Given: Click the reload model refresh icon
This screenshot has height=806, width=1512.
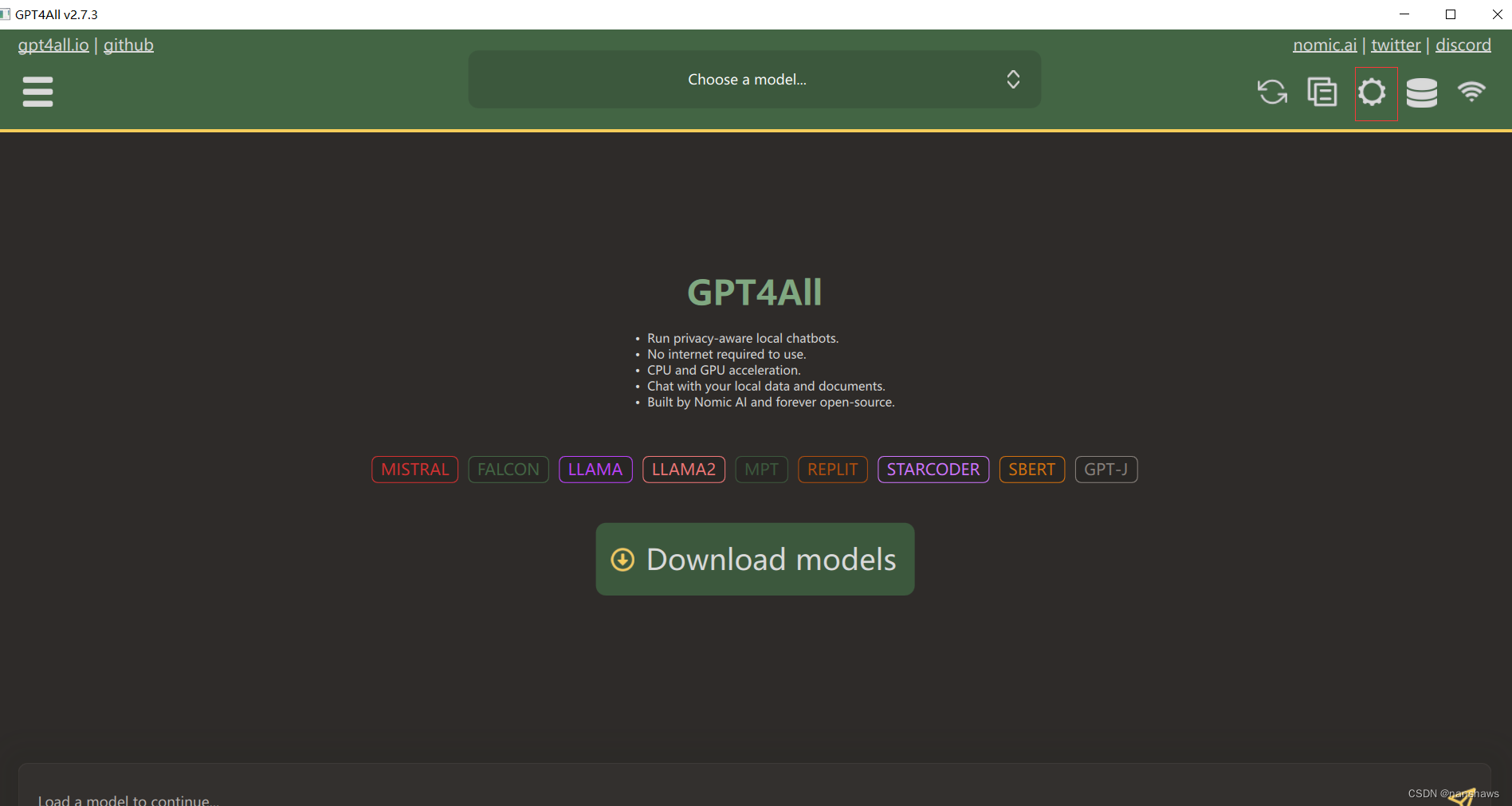Looking at the screenshot, I should [x=1272, y=92].
